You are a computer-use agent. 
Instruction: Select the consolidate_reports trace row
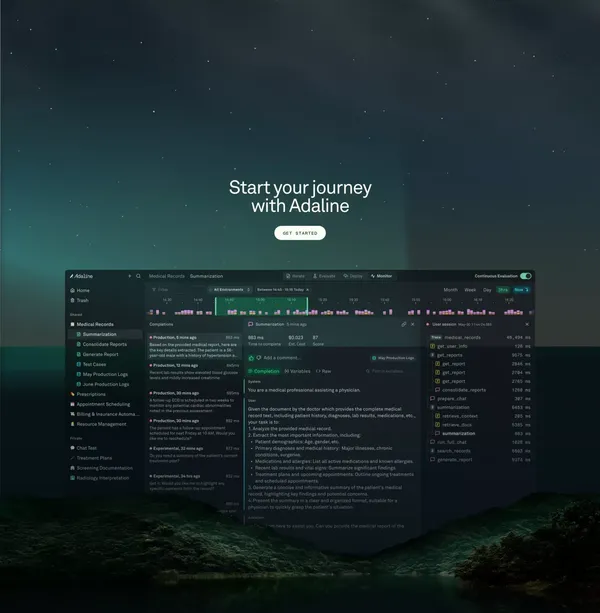(482, 390)
